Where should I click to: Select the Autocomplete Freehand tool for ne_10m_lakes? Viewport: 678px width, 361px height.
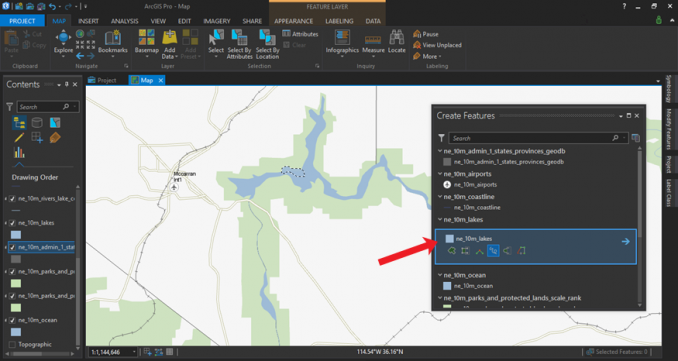tap(507, 250)
